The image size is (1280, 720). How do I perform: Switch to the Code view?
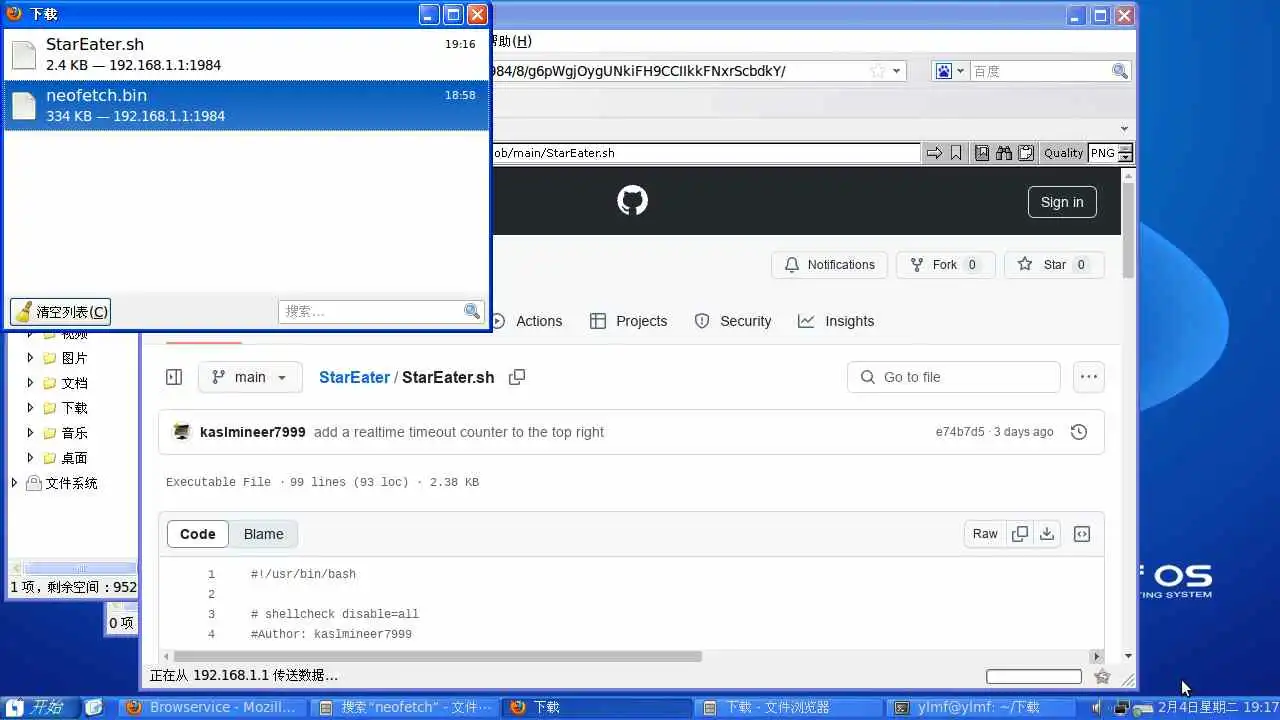click(x=198, y=534)
